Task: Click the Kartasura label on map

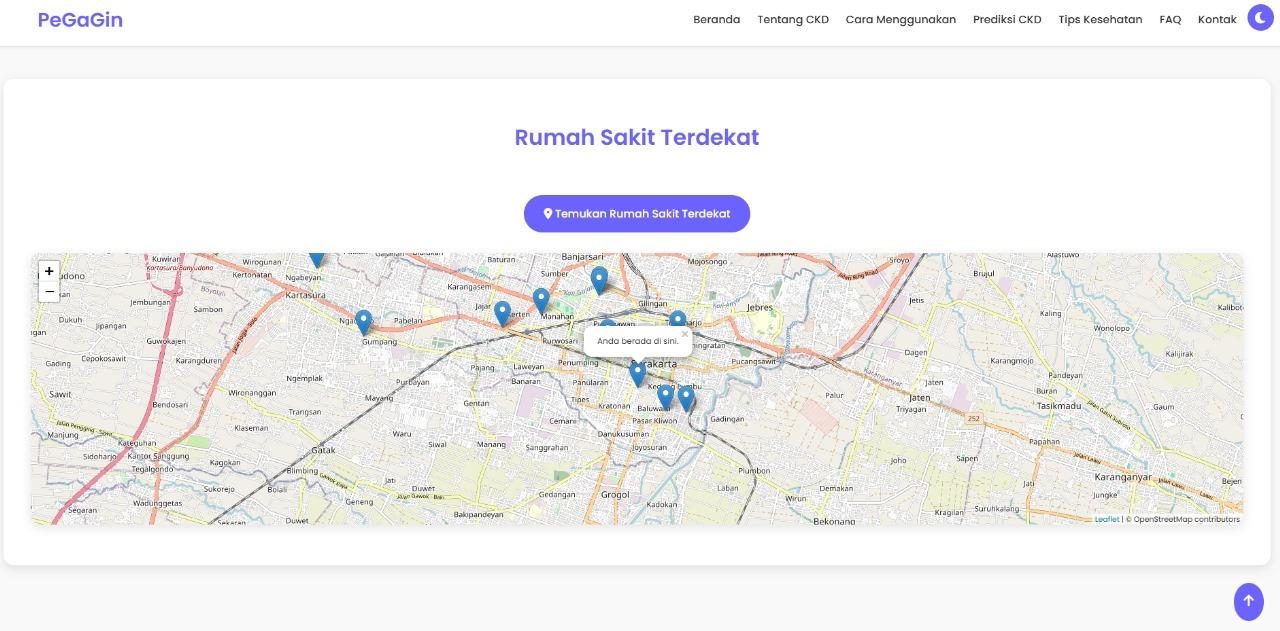Action: (305, 296)
